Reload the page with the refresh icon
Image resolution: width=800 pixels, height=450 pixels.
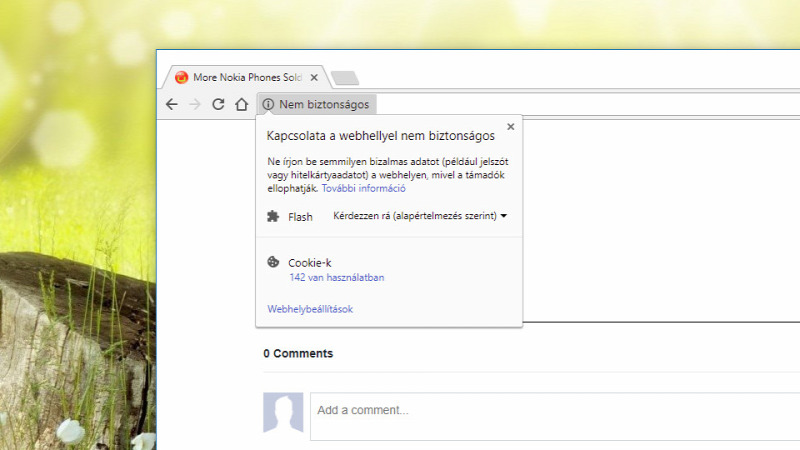click(x=218, y=104)
